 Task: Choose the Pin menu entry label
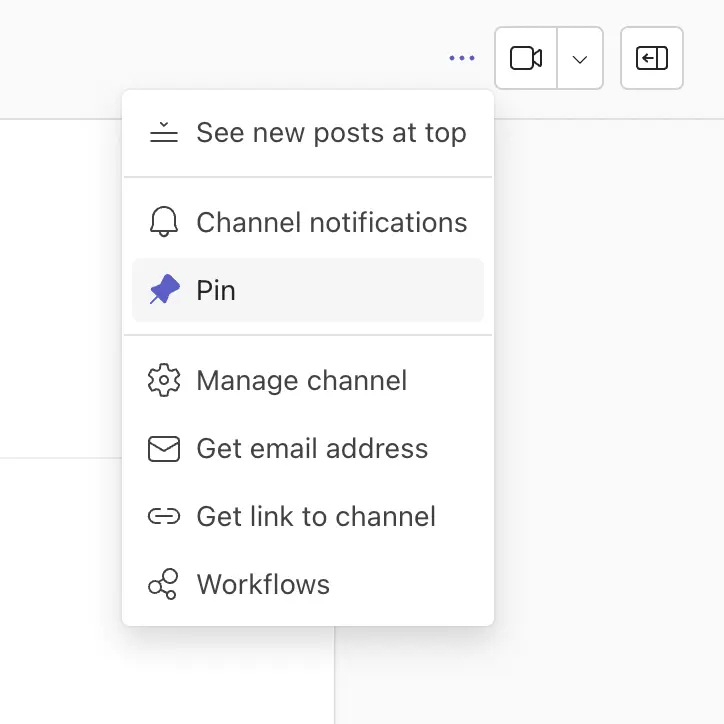(x=216, y=291)
